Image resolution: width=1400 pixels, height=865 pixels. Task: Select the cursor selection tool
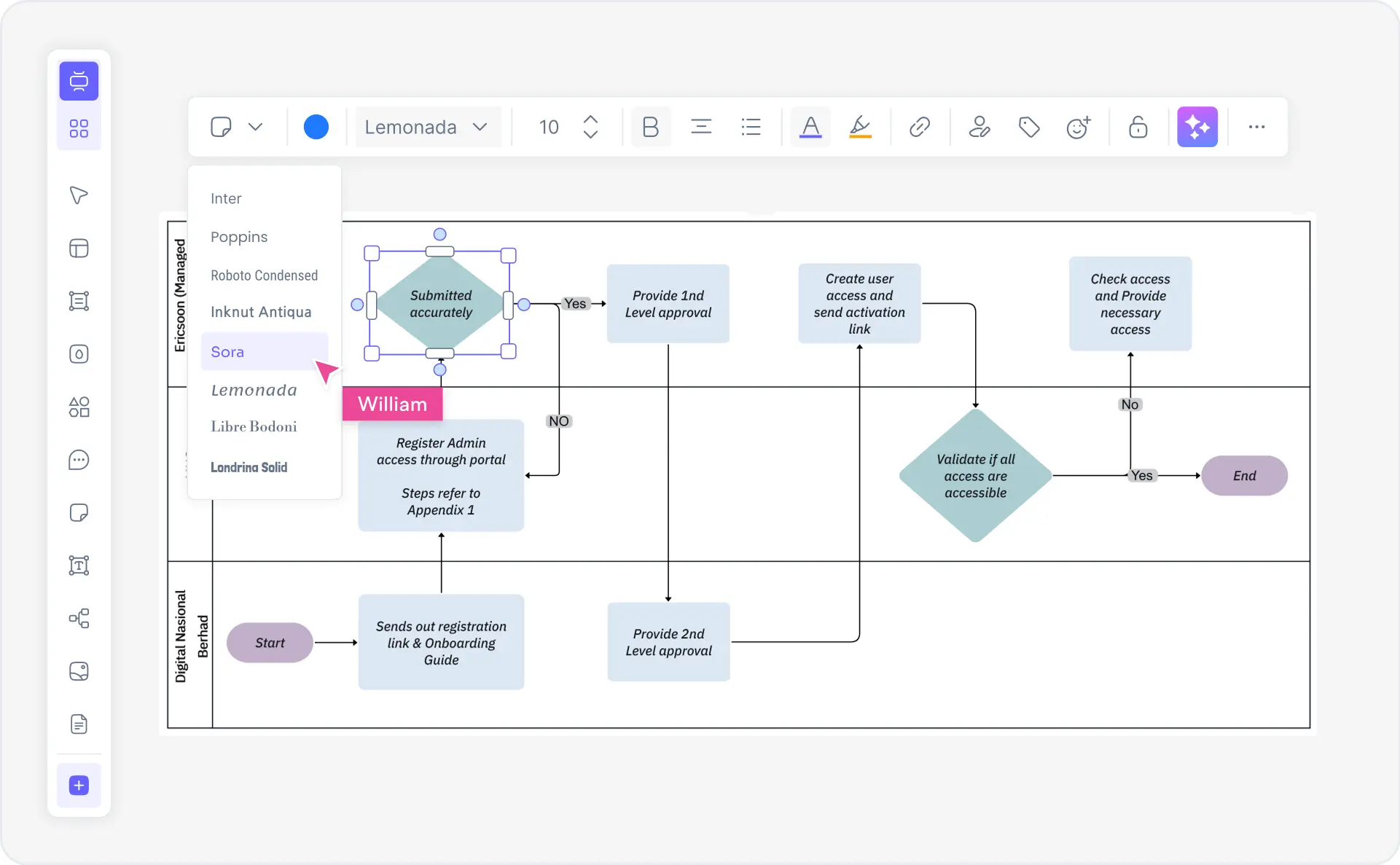point(79,195)
